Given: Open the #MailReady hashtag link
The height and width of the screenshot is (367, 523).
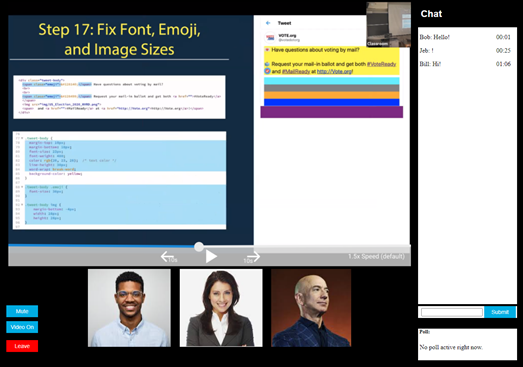Looking at the screenshot, I should [x=296, y=71].
